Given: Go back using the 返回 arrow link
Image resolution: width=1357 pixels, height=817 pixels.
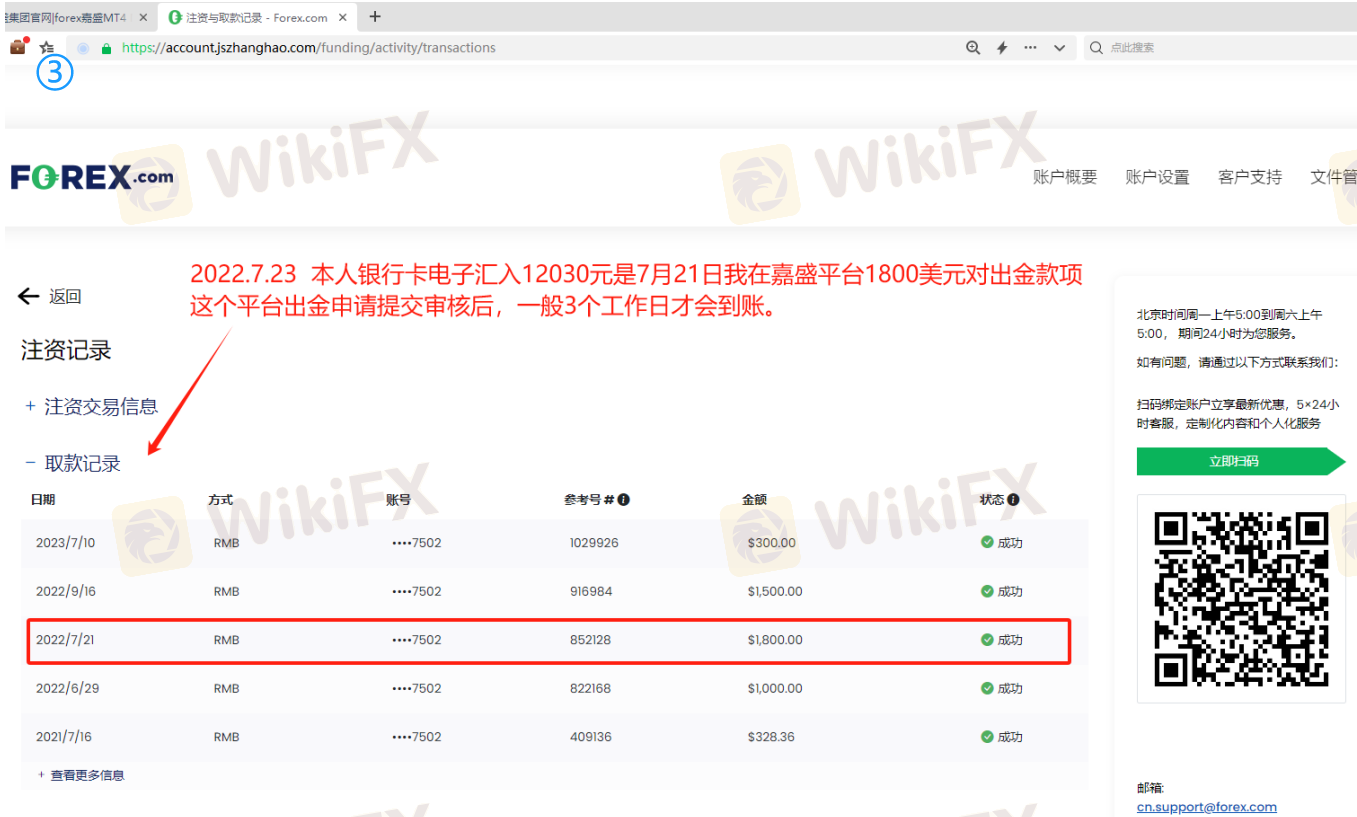Looking at the screenshot, I should (x=50, y=296).
